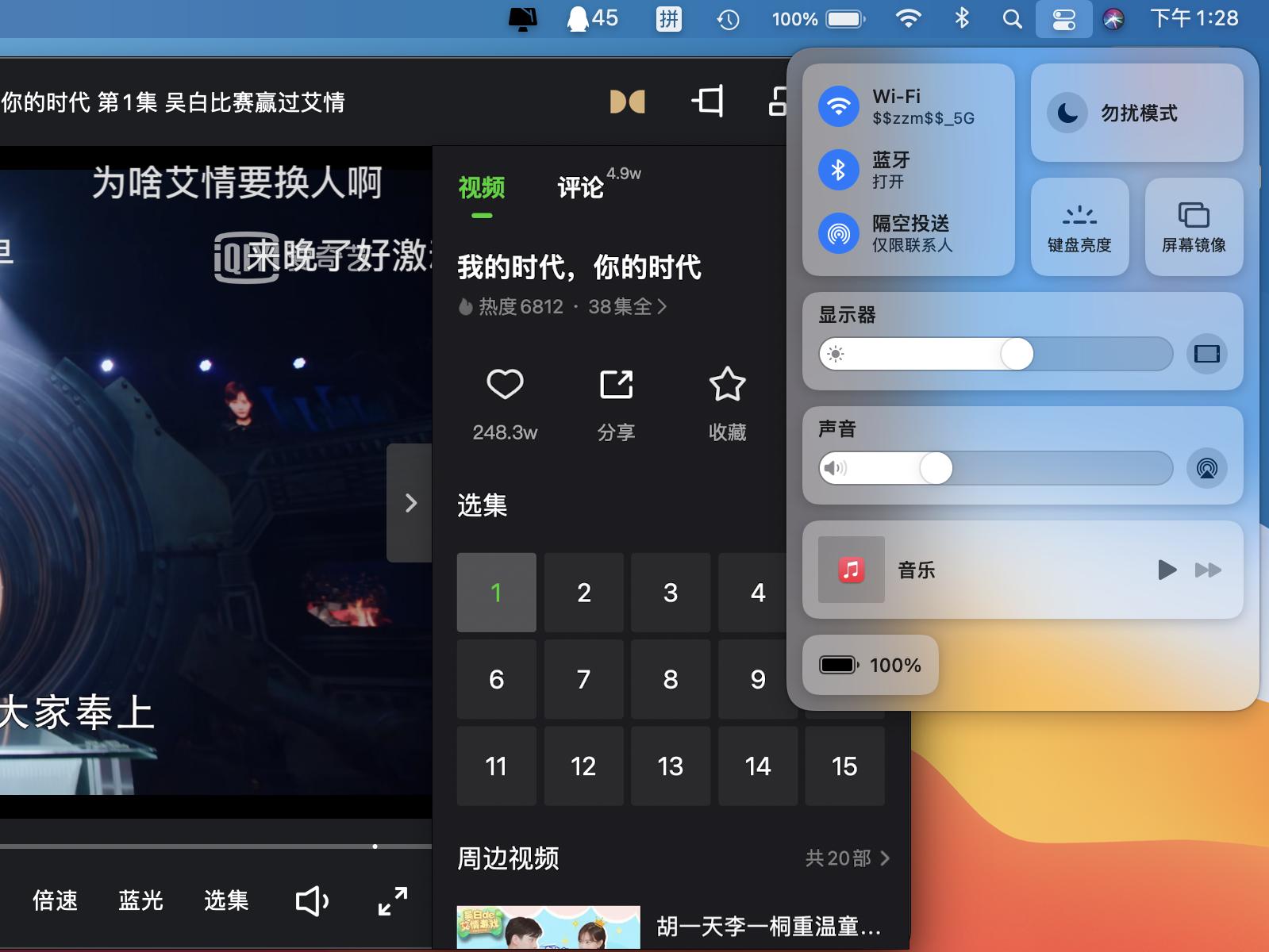
Task: Select episode 2
Action: (x=584, y=593)
